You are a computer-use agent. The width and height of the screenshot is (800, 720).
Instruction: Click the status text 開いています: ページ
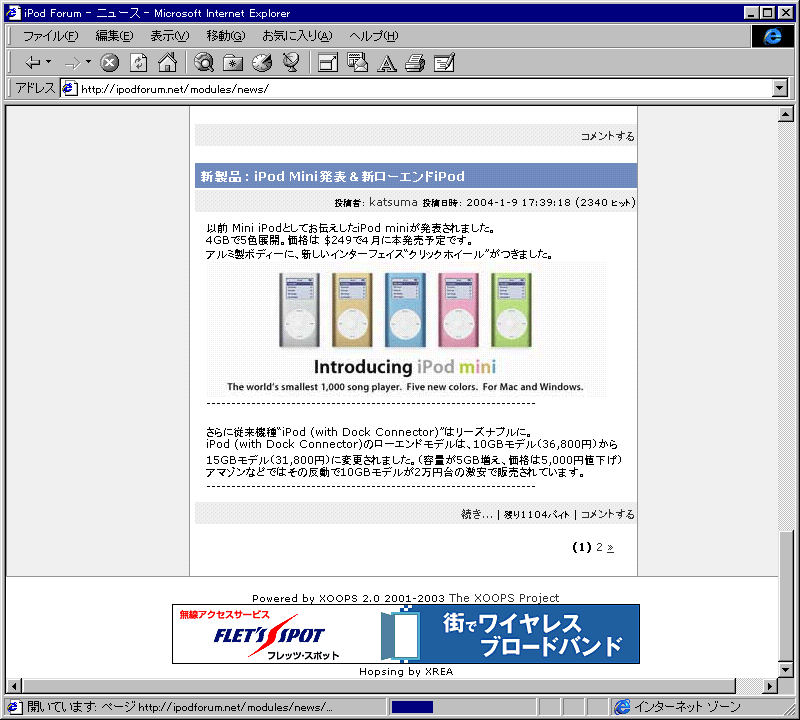pyautogui.click(x=81, y=707)
